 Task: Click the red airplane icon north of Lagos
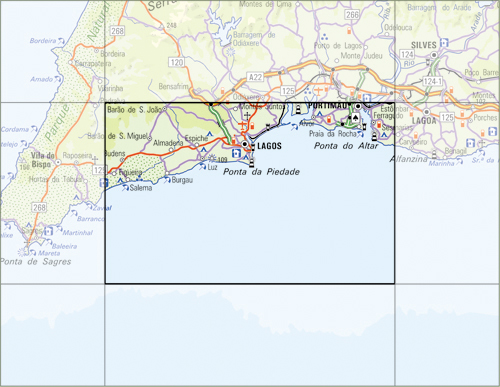coord(242,125)
